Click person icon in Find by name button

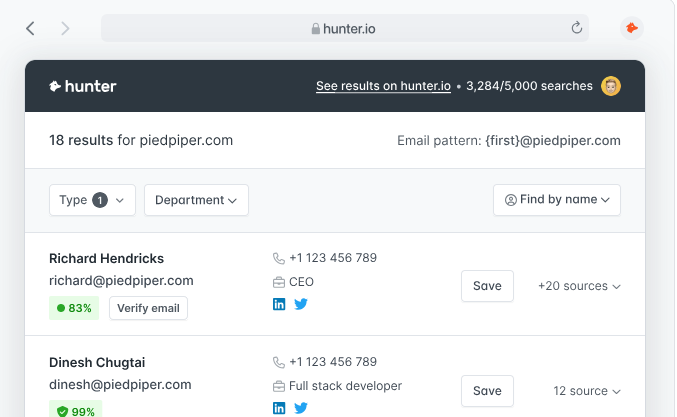coord(510,200)
